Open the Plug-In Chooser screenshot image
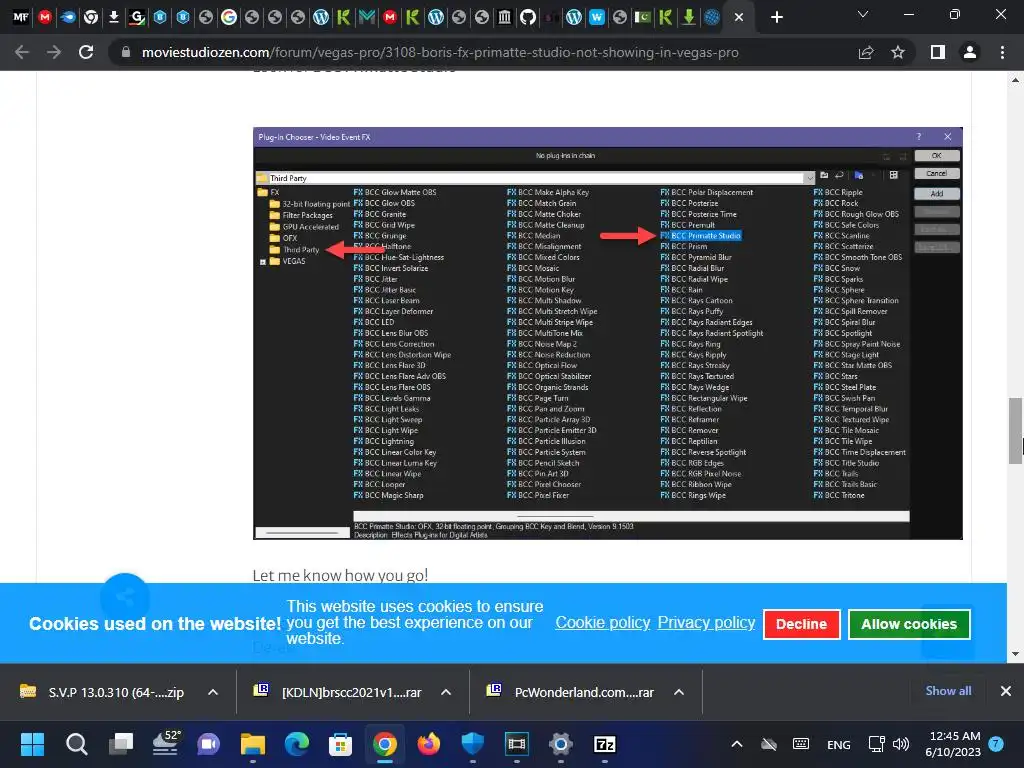Screen dimensions: 1024x768 click(607, 333)
